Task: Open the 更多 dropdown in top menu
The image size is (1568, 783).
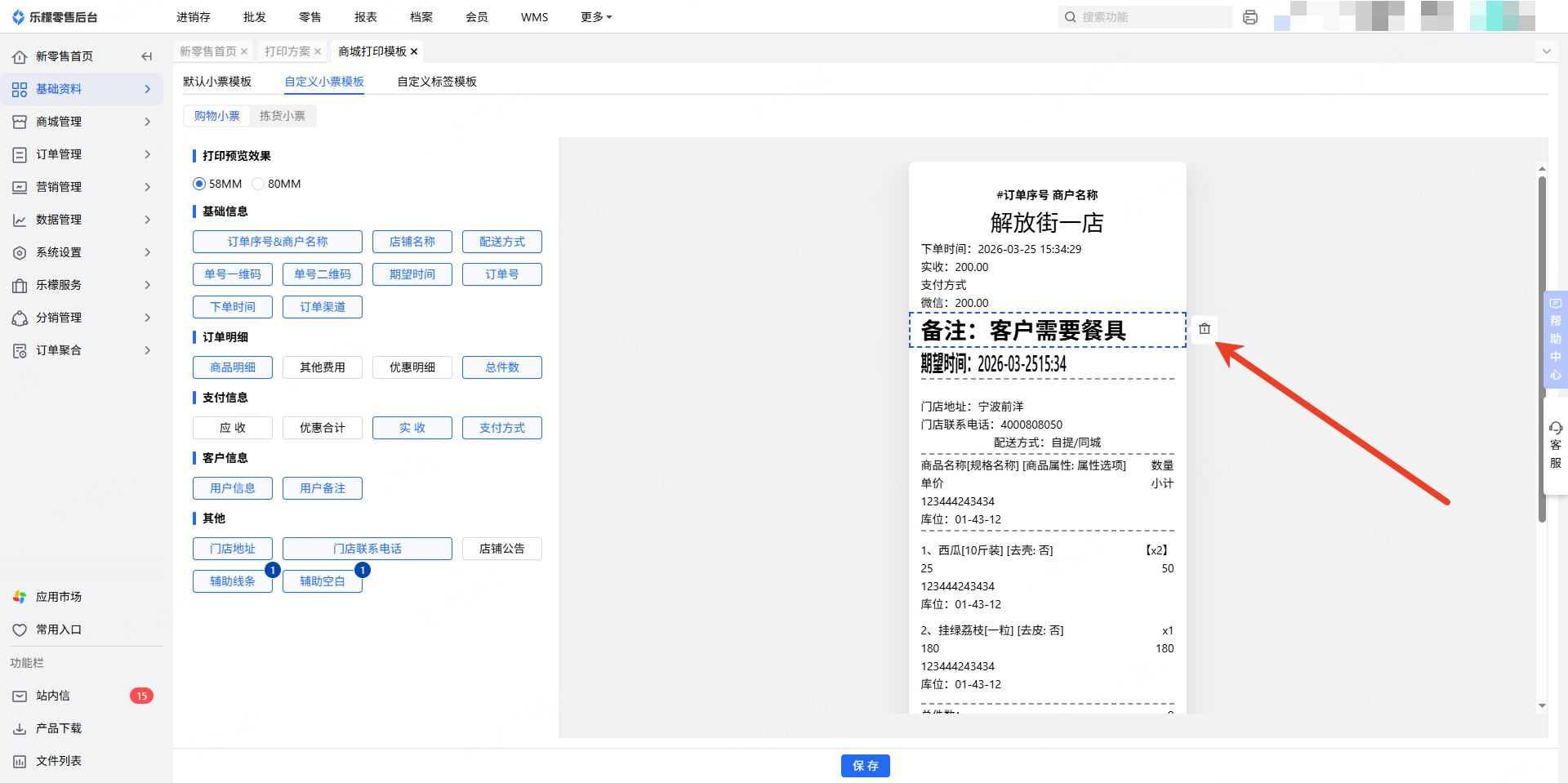Action: (x=596, y=17)
